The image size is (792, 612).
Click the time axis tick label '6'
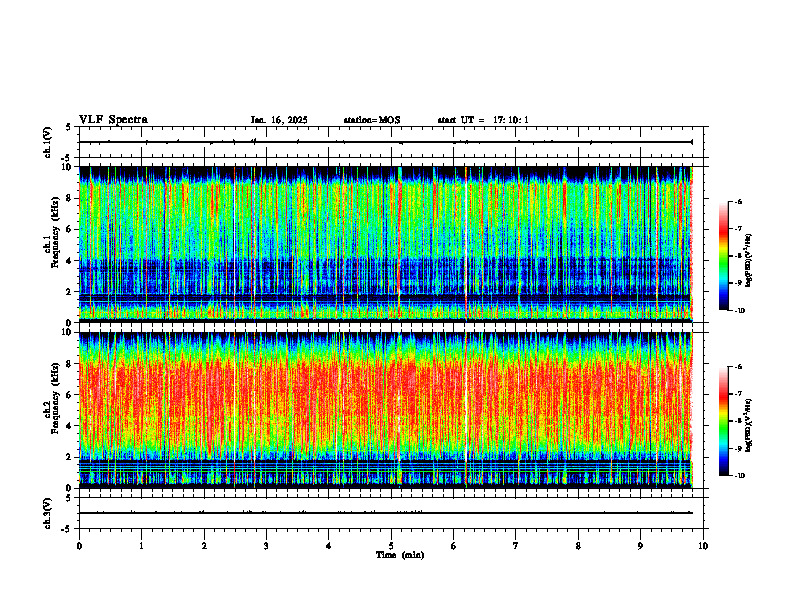[454, 546]
